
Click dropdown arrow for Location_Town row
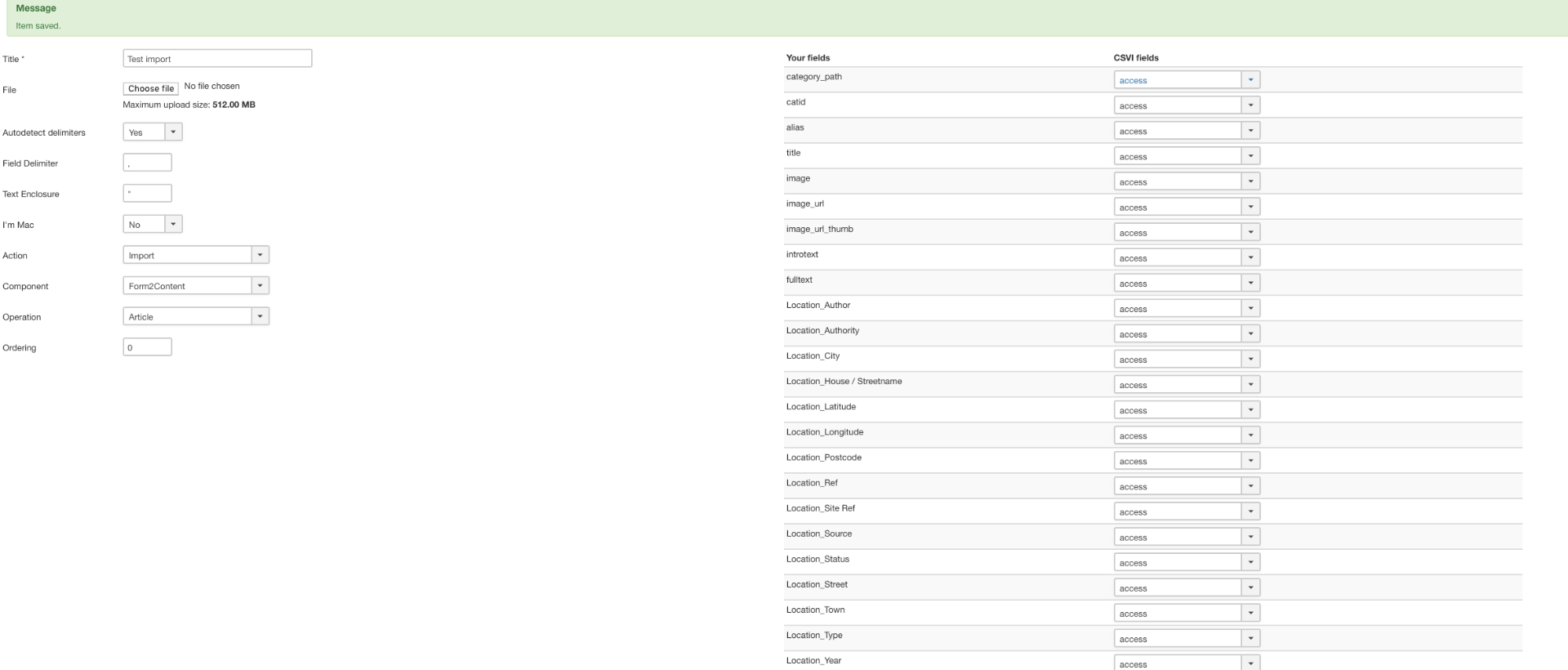coord(1250,613)
